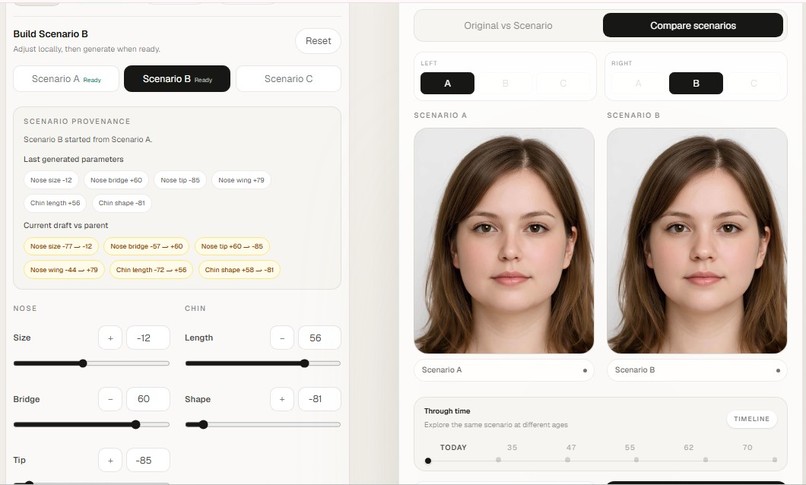Click the 'Chin length -72 → +56' draft chip
This screenshot has height=485, width=806.
(x=151, y=270)
